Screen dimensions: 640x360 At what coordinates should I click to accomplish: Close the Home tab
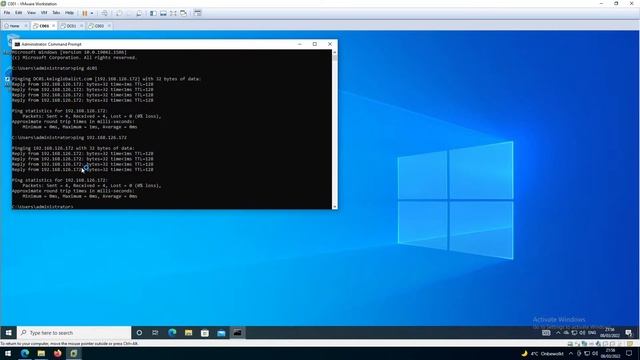[26, 26]
